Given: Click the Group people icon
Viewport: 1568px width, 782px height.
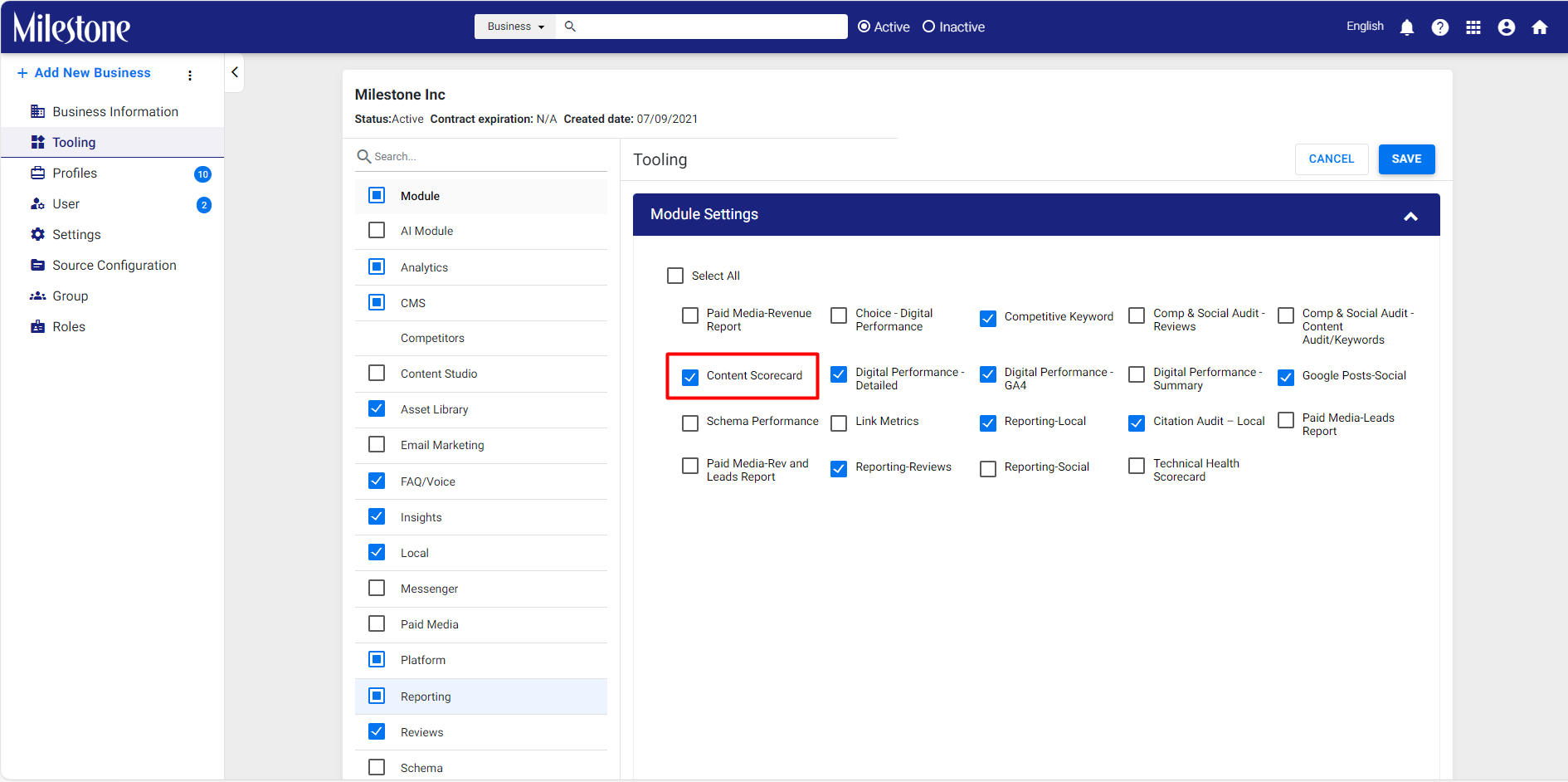Looking at the screenshot, I should 37,296.
